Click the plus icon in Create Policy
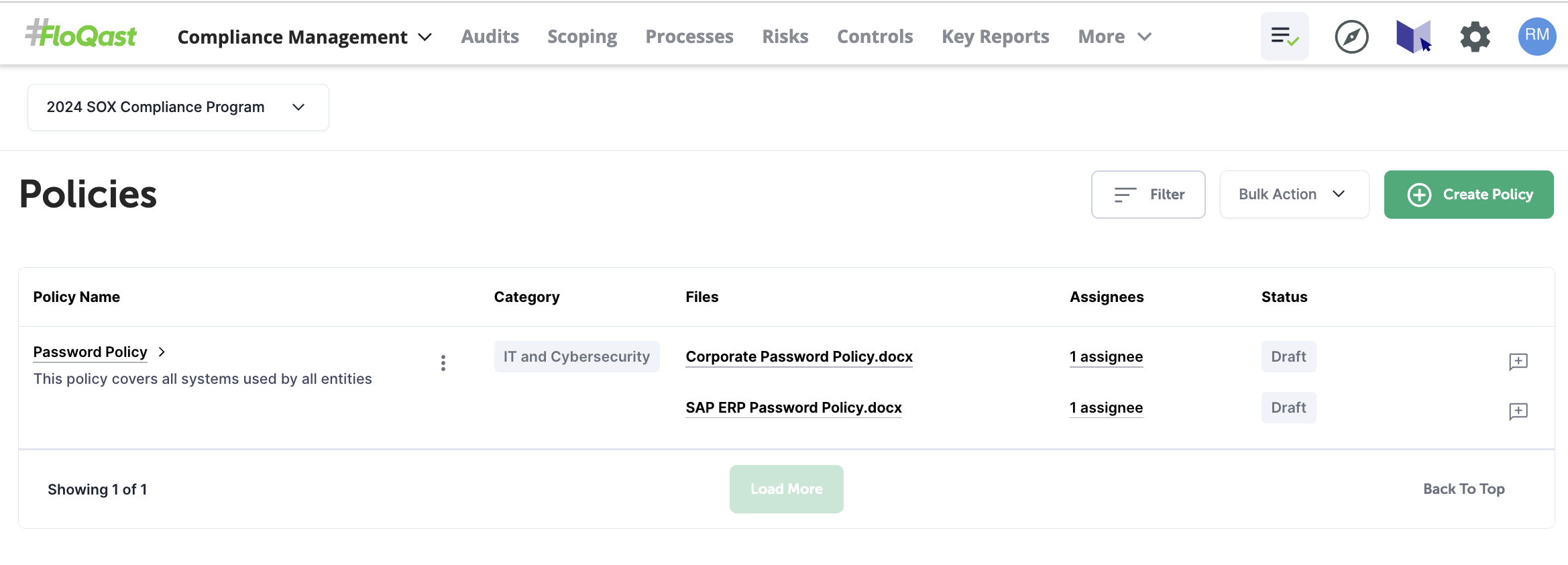Image resolution: width=1568 pixels, height=565 pixels. [x=1419, y=195]
